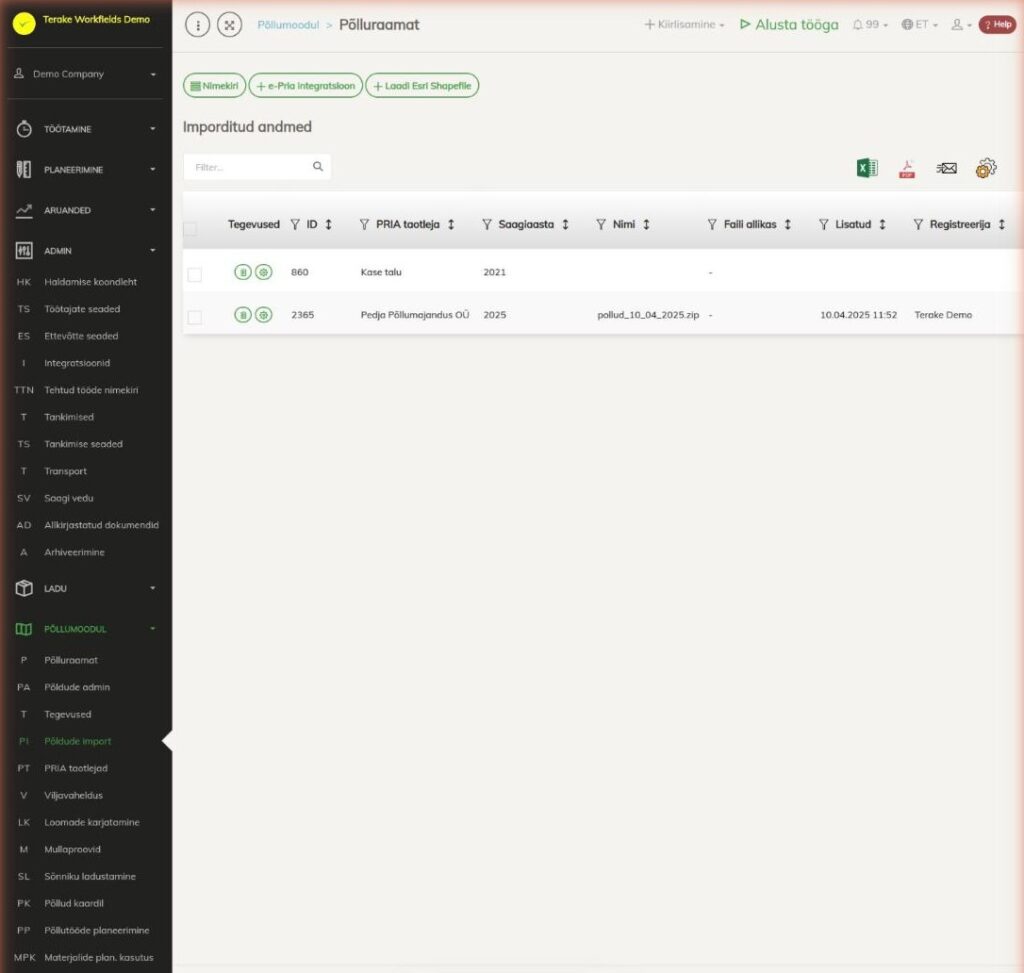The height and width of the screenshot is (973, 1024).
Task: Open funnel filter for Faili allikas
Action: pos(712,225)
